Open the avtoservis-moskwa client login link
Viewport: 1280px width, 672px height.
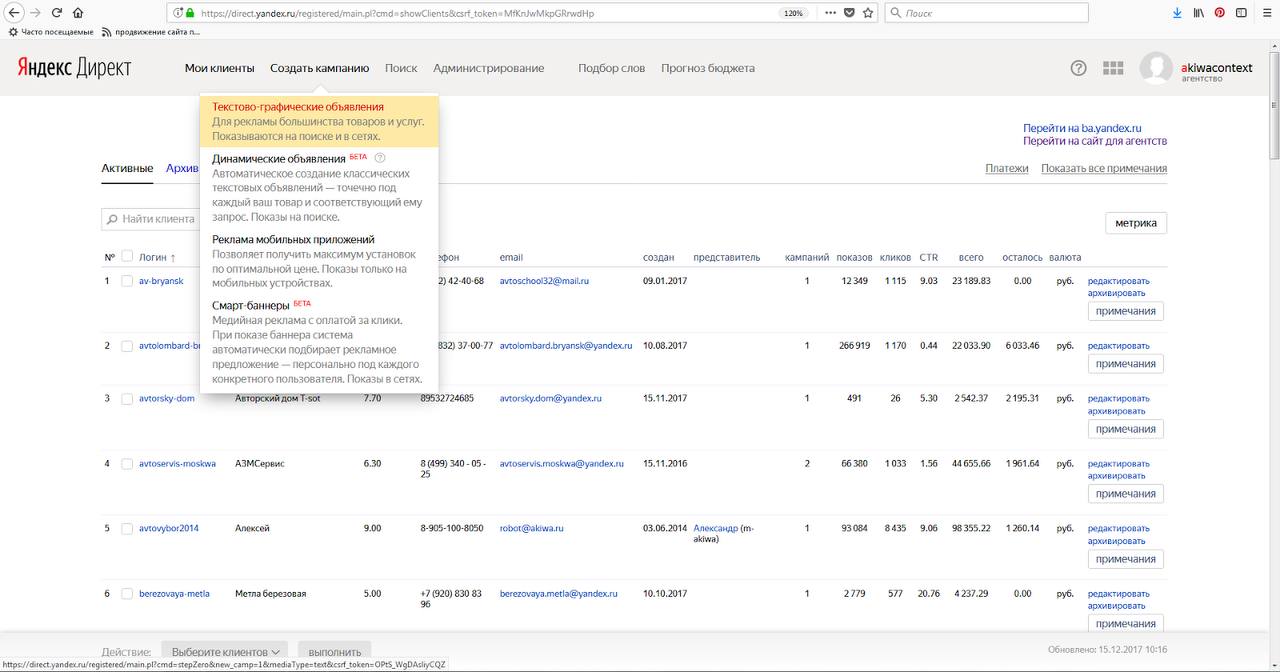177,464
